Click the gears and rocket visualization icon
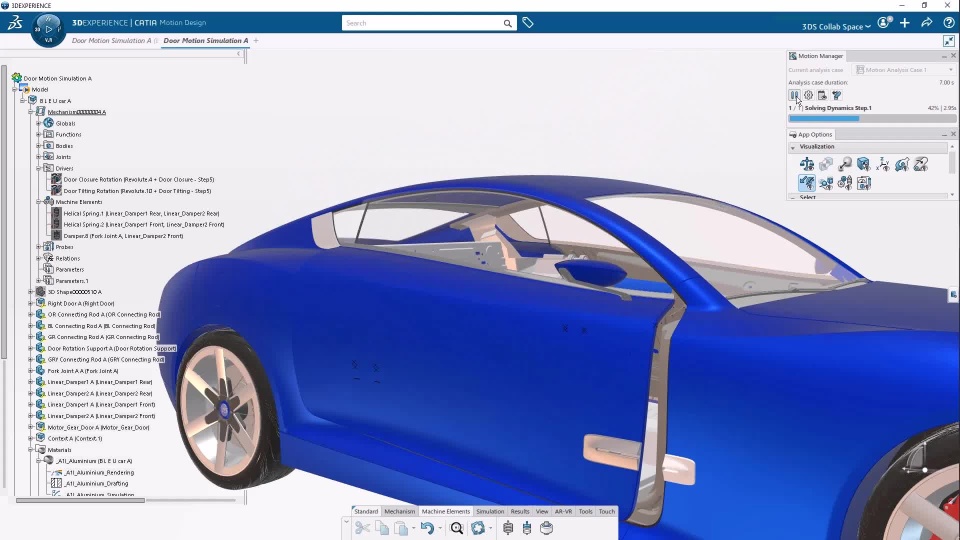 [845, 182]
